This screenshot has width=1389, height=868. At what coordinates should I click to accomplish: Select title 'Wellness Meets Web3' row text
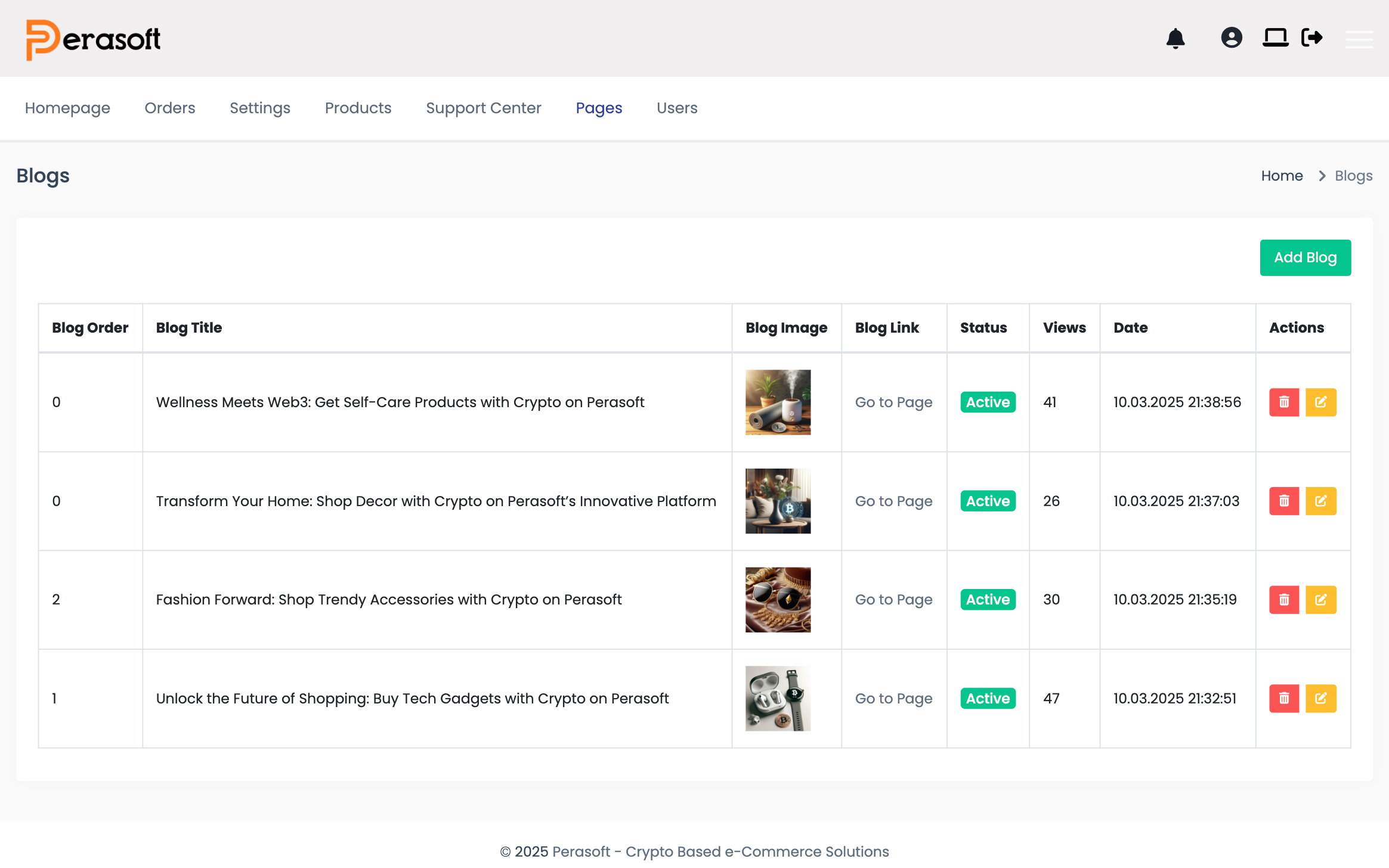point(400,402)
